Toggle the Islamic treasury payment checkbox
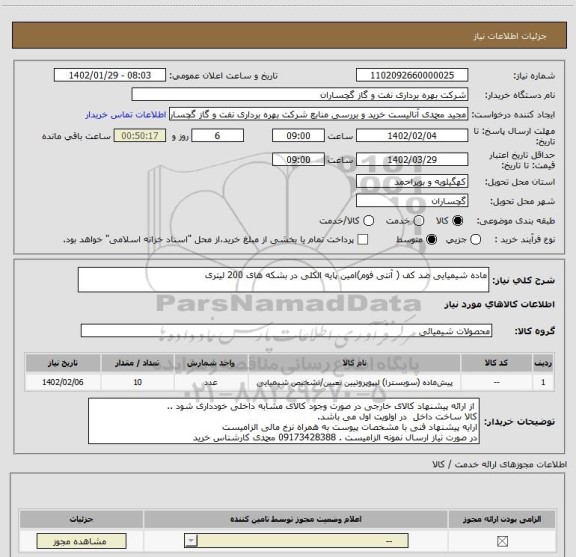 (363, 240)
